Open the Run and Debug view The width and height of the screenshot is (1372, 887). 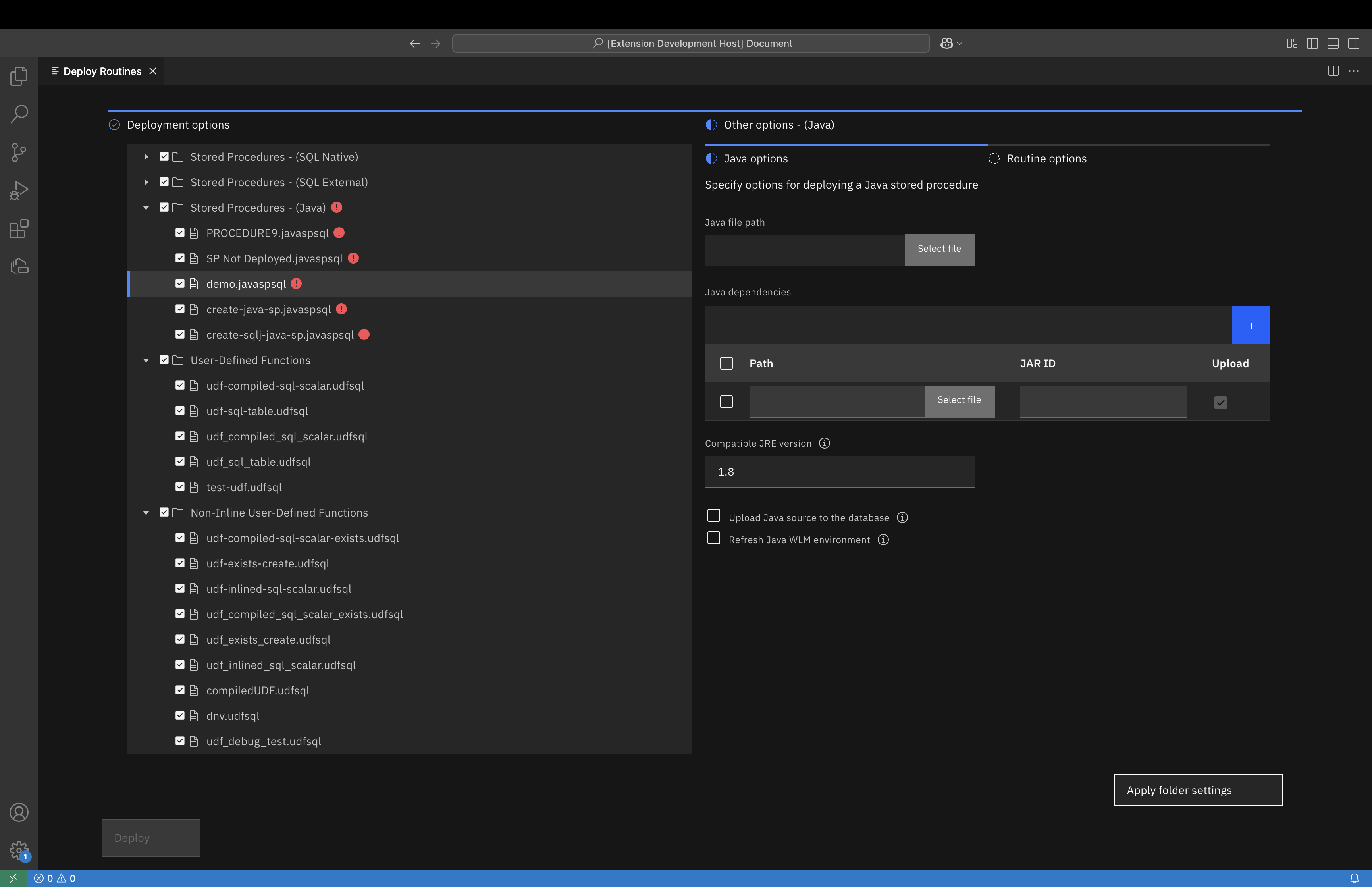[x=18, y=191]
